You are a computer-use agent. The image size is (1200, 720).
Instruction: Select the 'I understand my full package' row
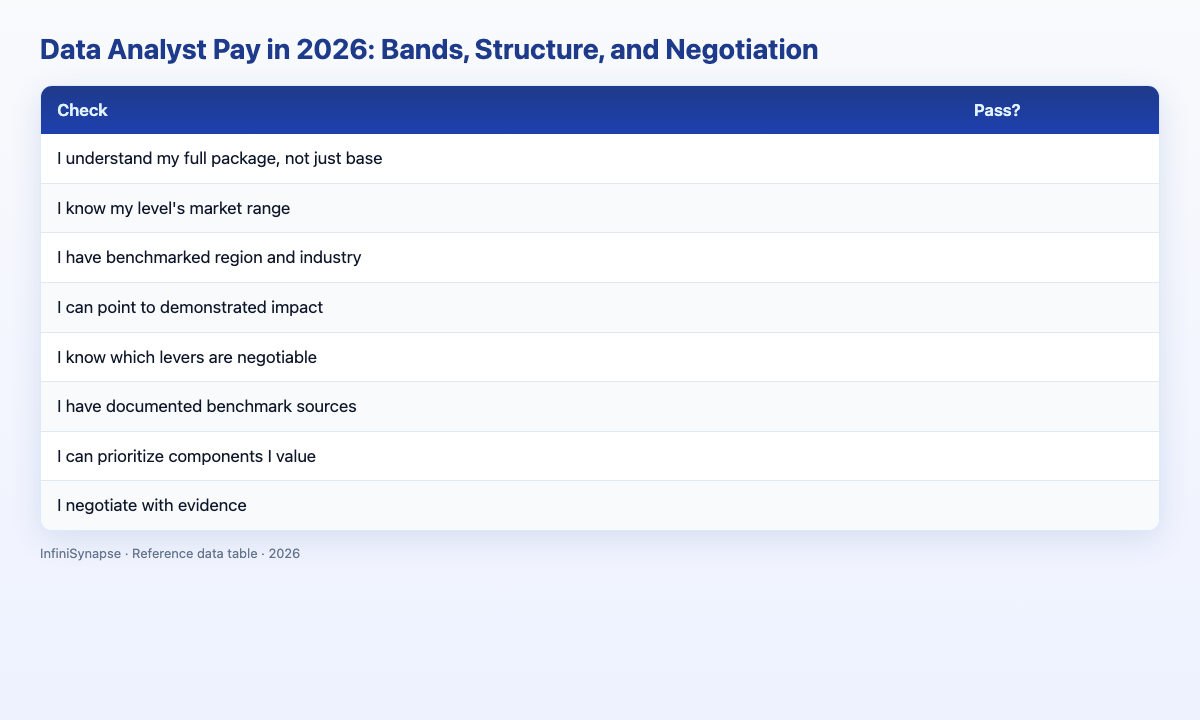click(x=600, y=159)
